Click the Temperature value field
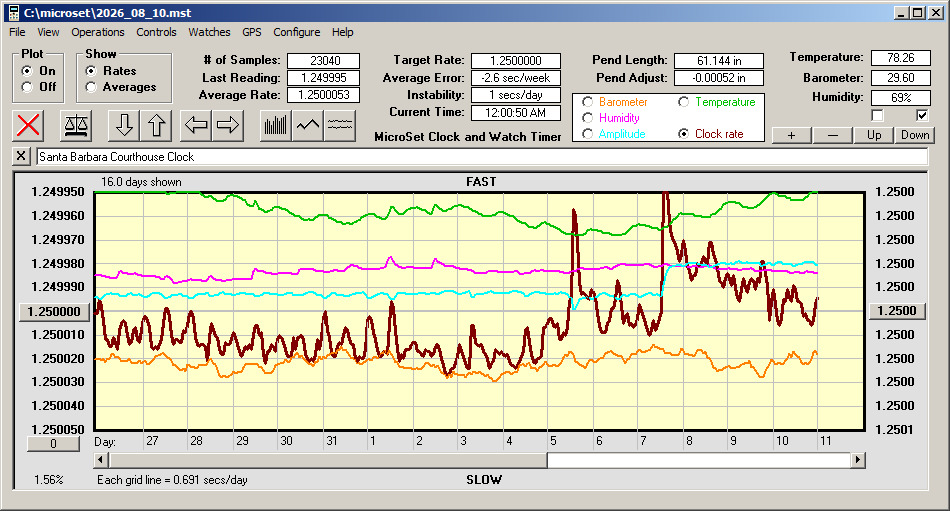The height and width of the screenshot is (511, 950). [900, 58]
